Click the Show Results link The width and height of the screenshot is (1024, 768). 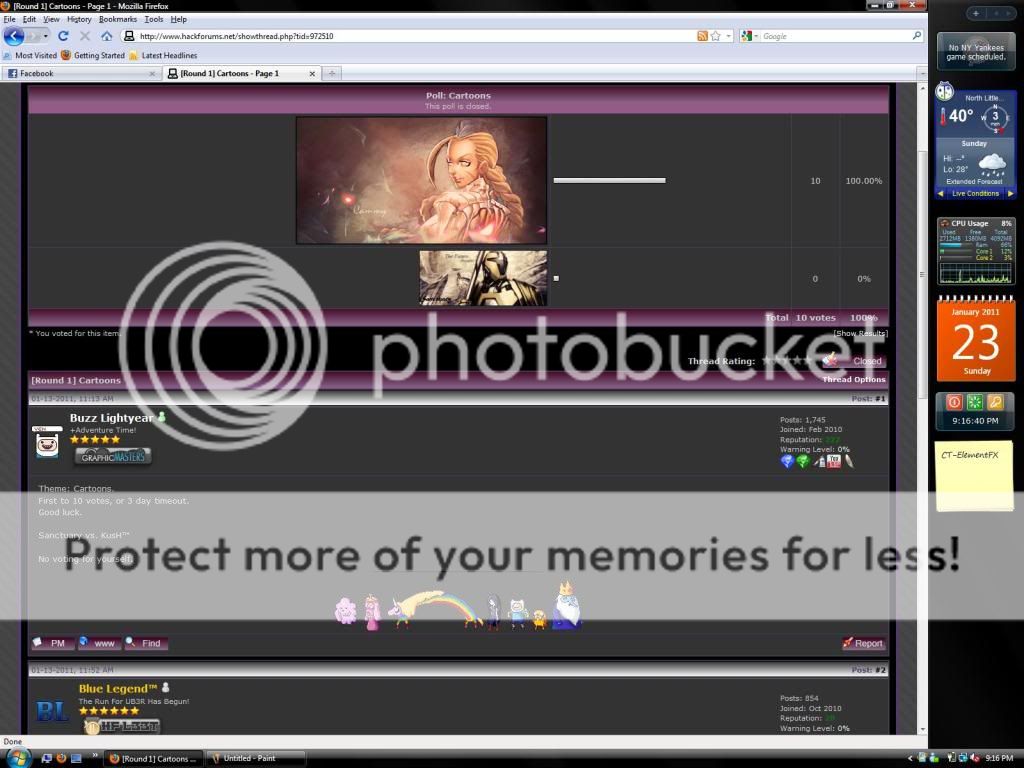[x=860, y=333]
